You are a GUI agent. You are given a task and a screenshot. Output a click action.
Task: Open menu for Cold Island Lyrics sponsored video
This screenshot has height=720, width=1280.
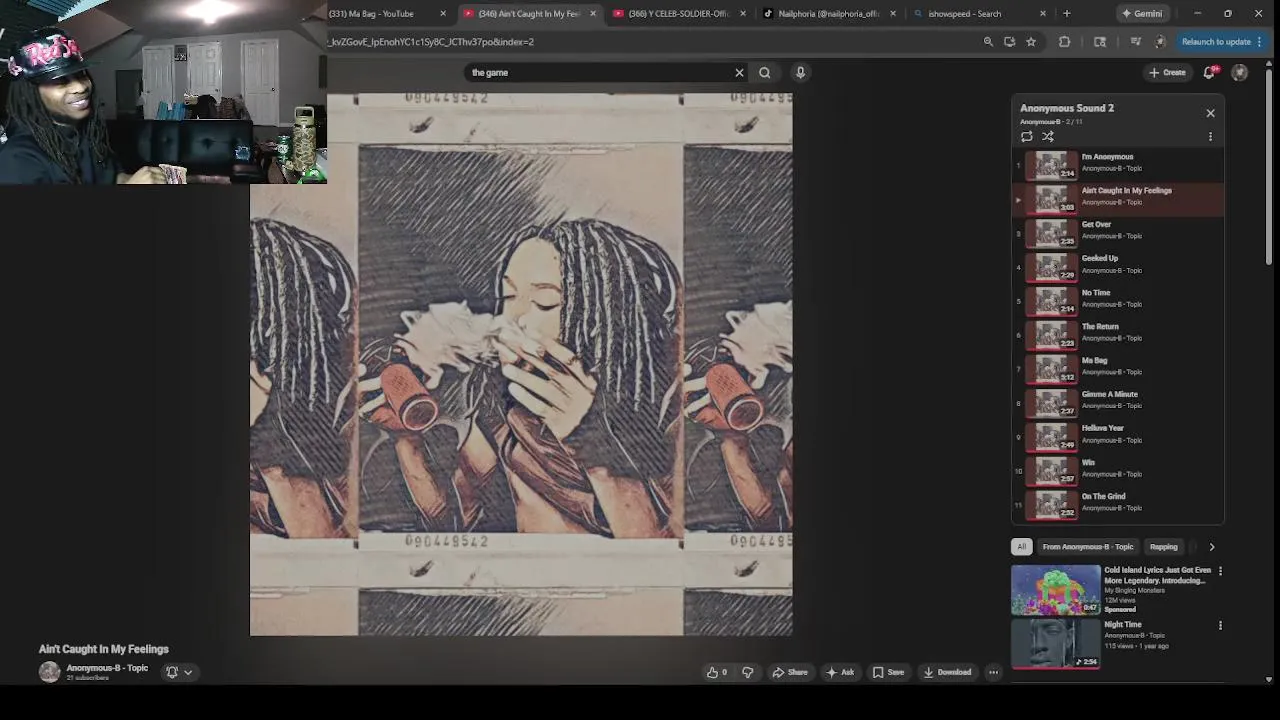[1220, 571]
